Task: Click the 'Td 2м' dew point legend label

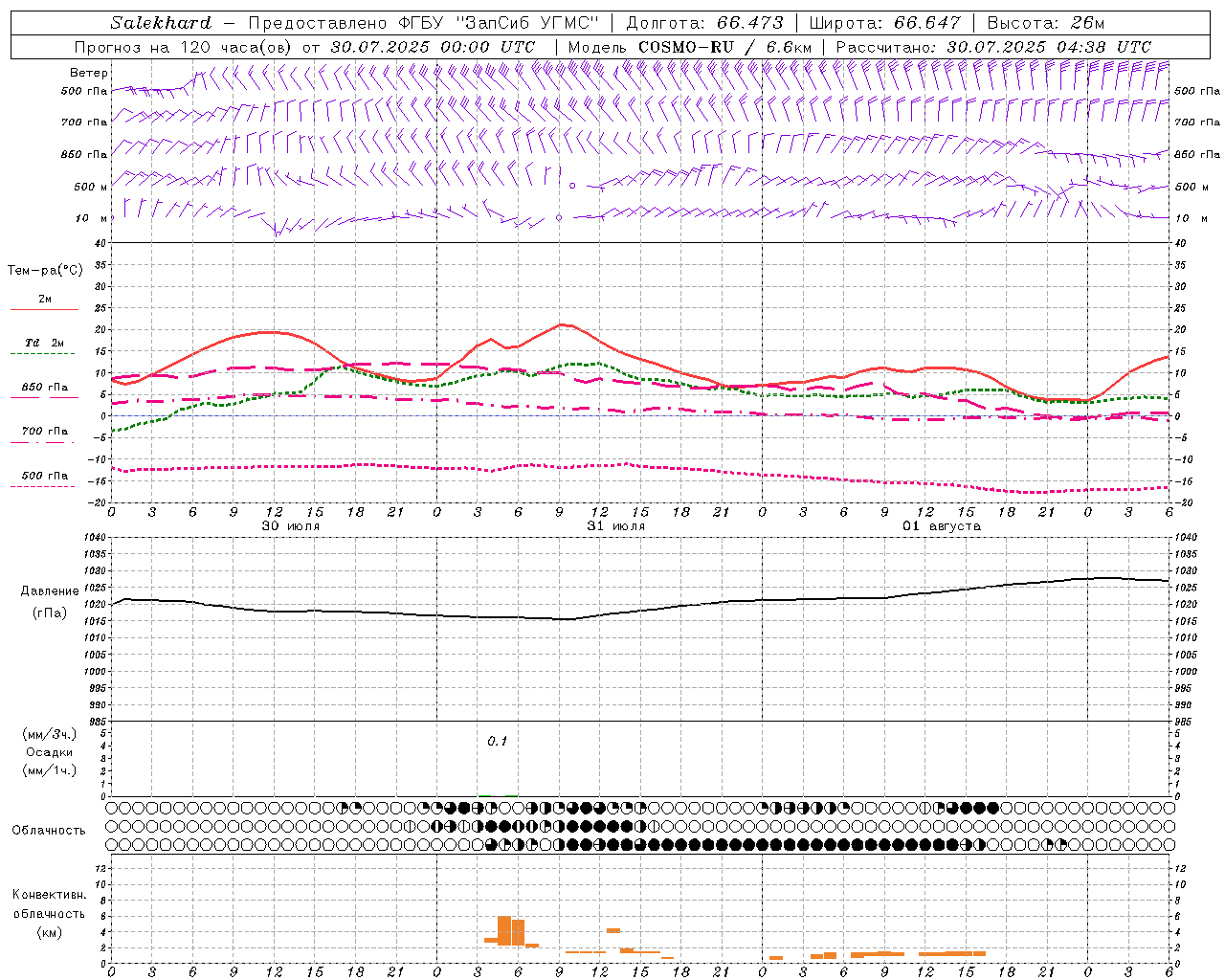Action: (x=45, y=343)
